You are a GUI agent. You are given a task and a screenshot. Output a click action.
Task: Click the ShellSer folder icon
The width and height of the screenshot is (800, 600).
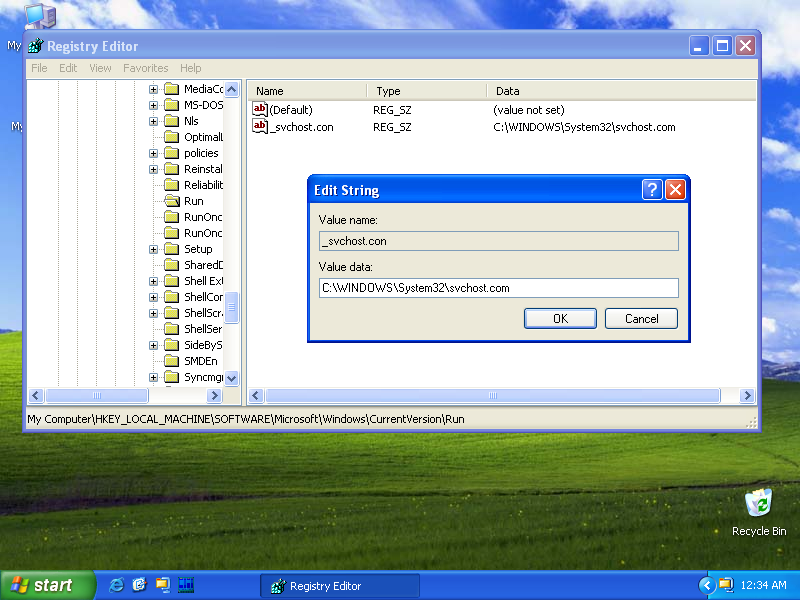click(x=171, y=329)
